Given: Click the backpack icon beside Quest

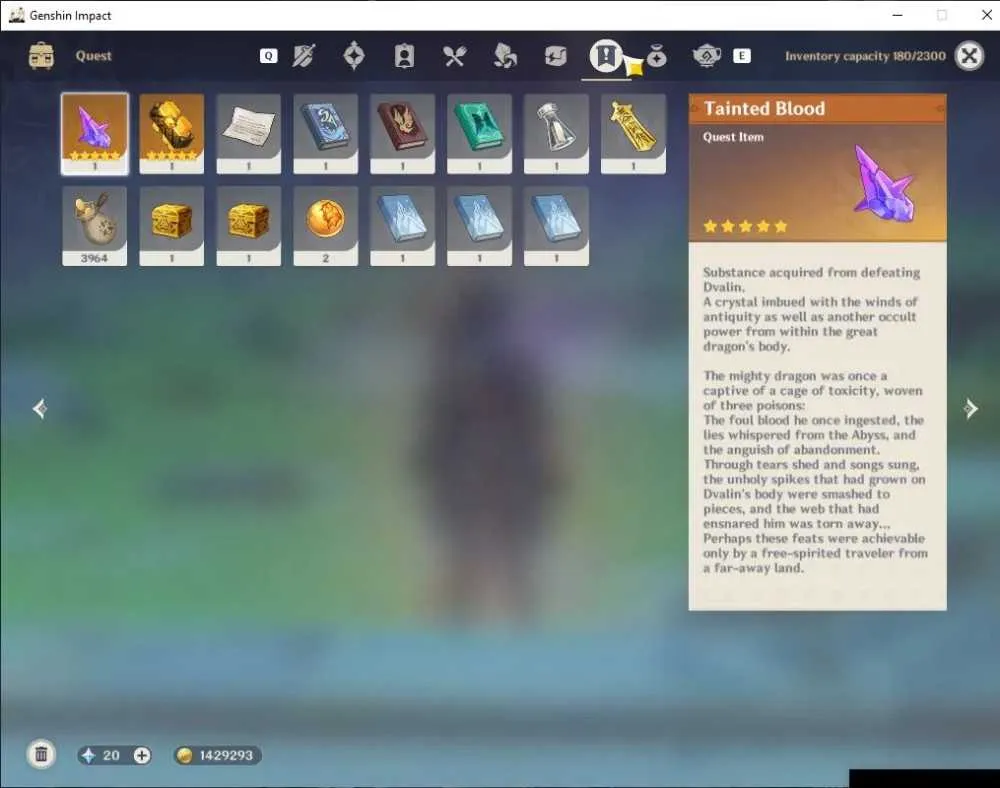Looking at the screenshot, I should coord(41,56).
